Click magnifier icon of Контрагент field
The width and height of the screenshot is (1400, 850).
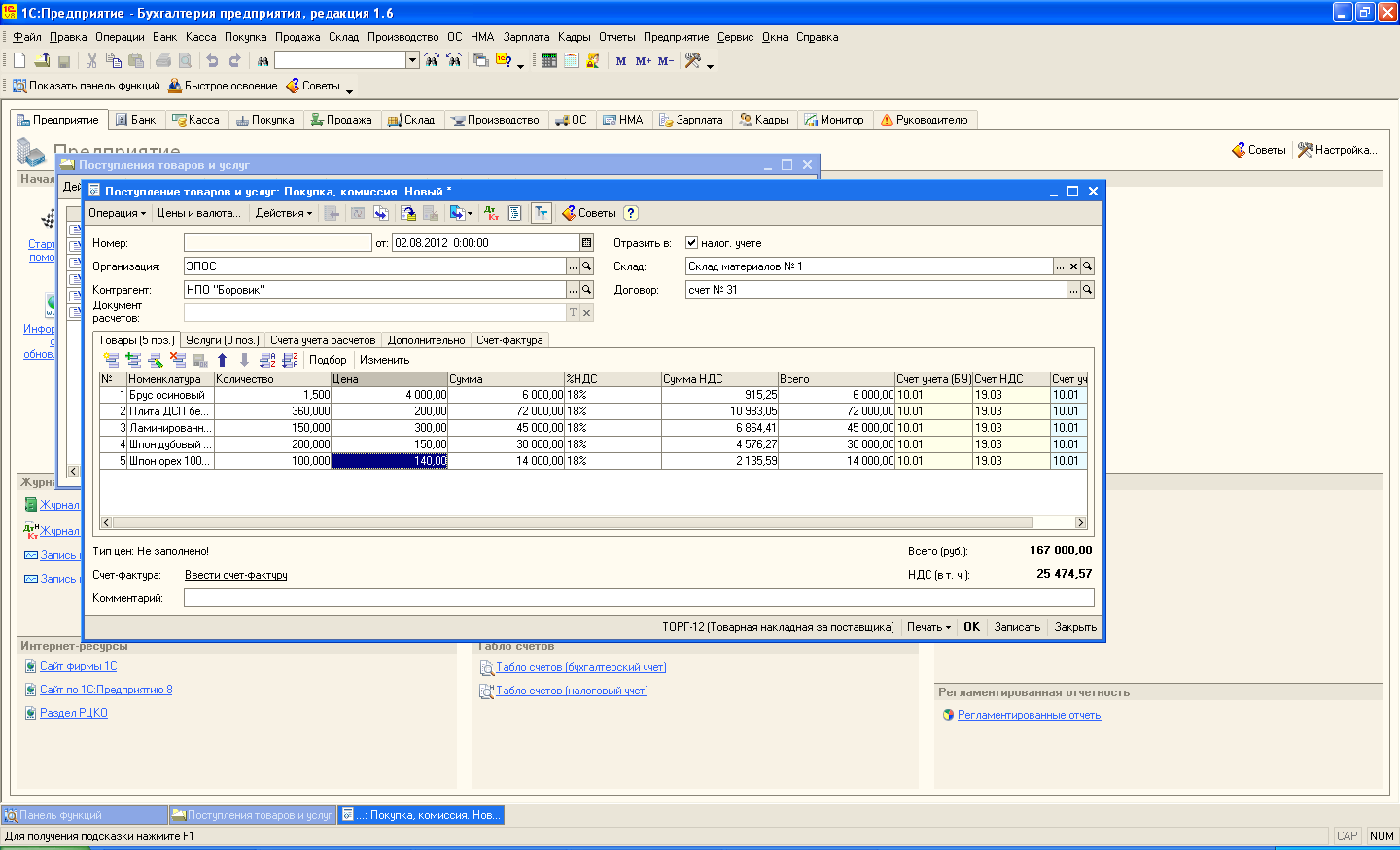586,290
